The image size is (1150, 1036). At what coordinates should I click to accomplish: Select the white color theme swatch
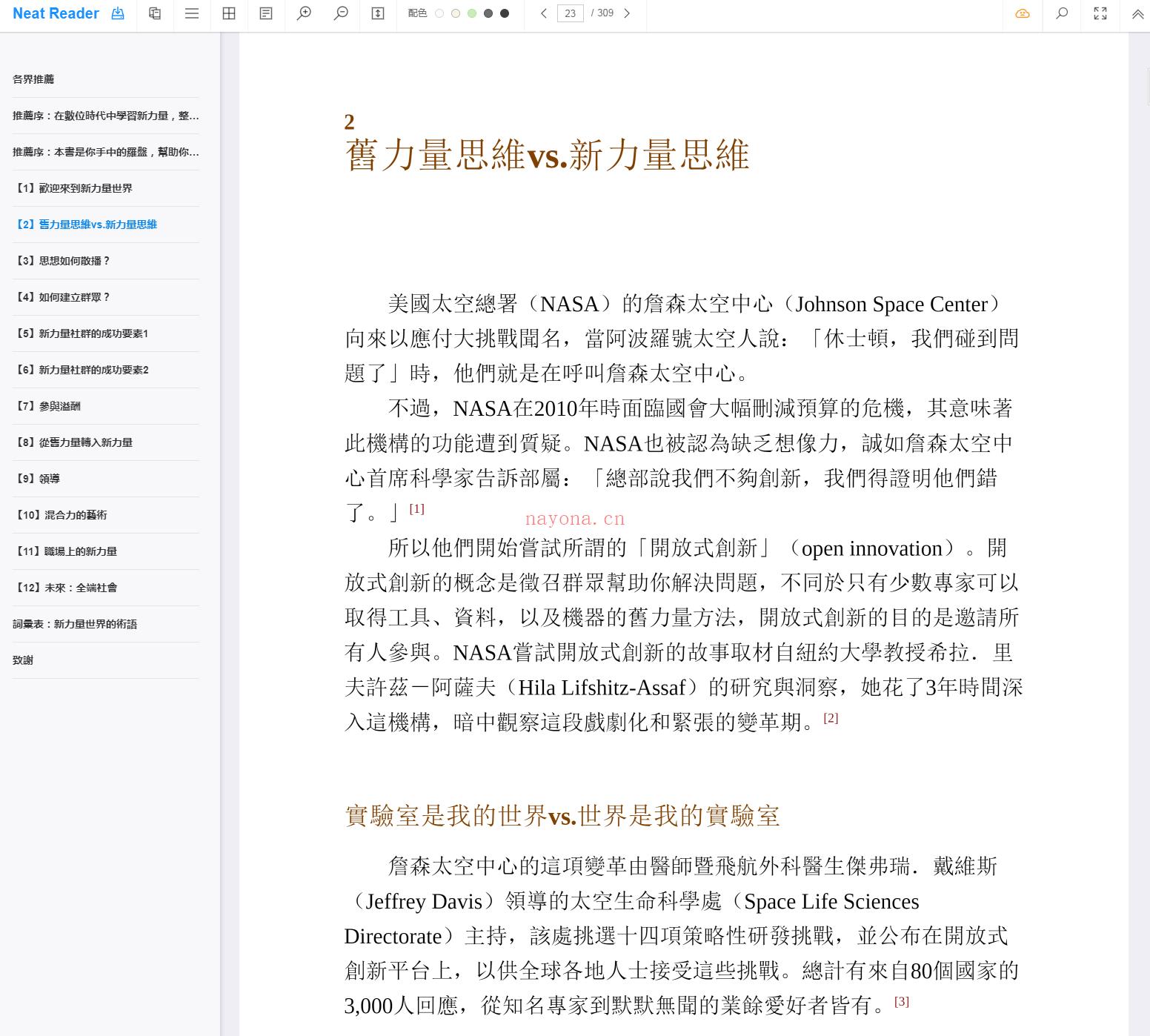(439, 13)
